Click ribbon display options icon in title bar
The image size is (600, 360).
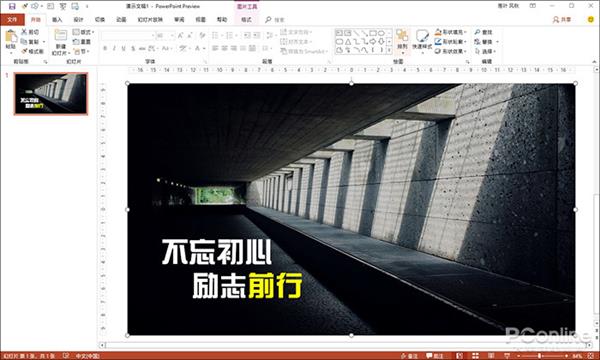[533, 6]
